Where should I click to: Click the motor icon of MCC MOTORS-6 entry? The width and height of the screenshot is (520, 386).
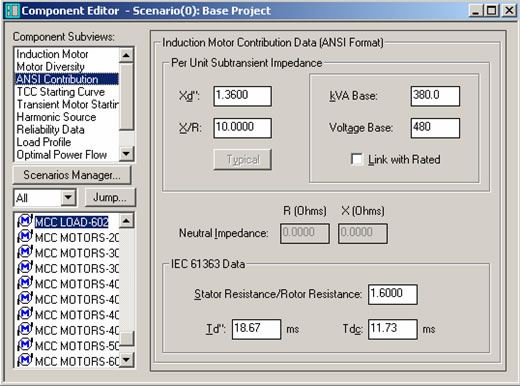(x=25, y=360)
